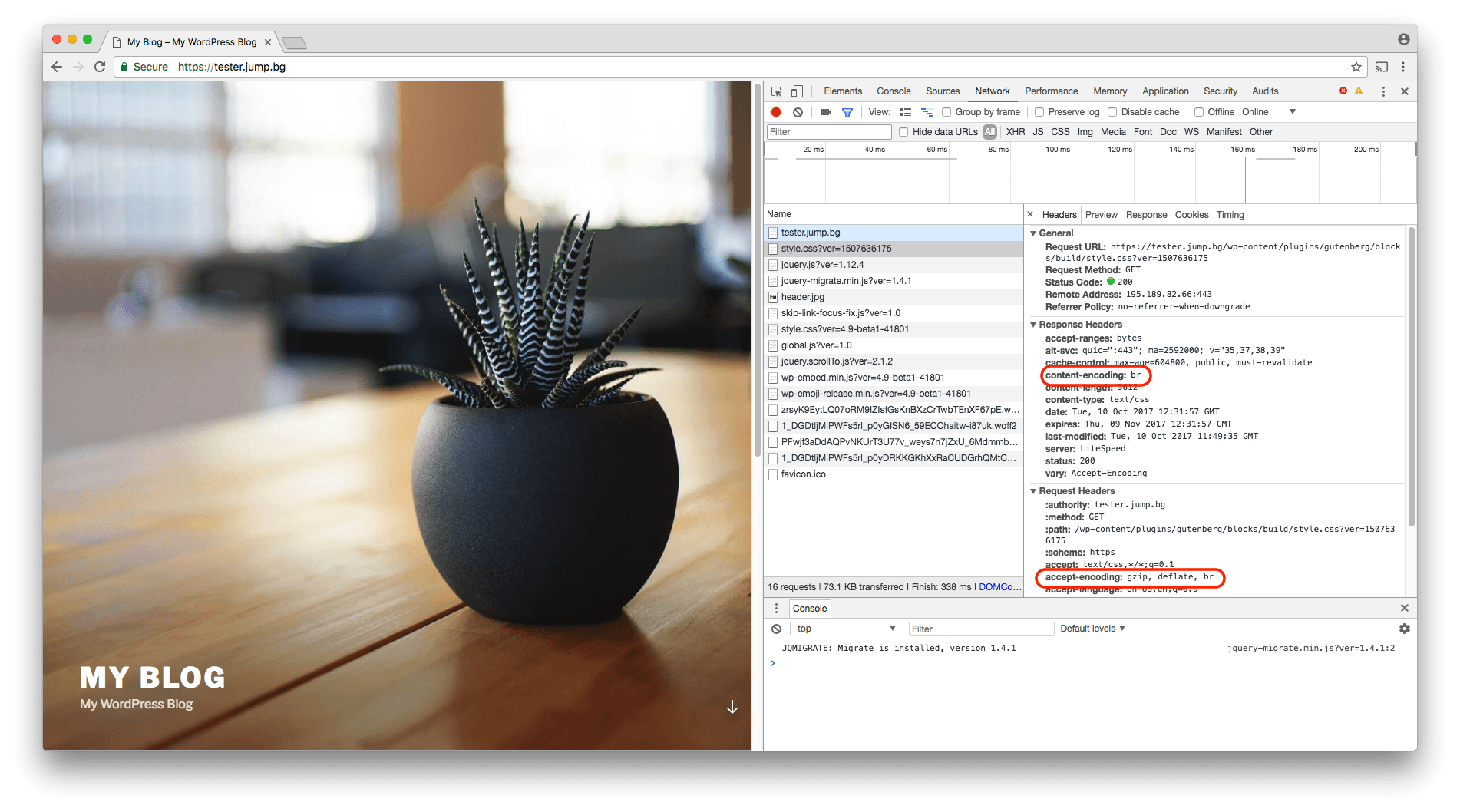This screenshot has width=1460, height=812.
Task: Toggle device toolbar icon
Action: pos(797,91)
